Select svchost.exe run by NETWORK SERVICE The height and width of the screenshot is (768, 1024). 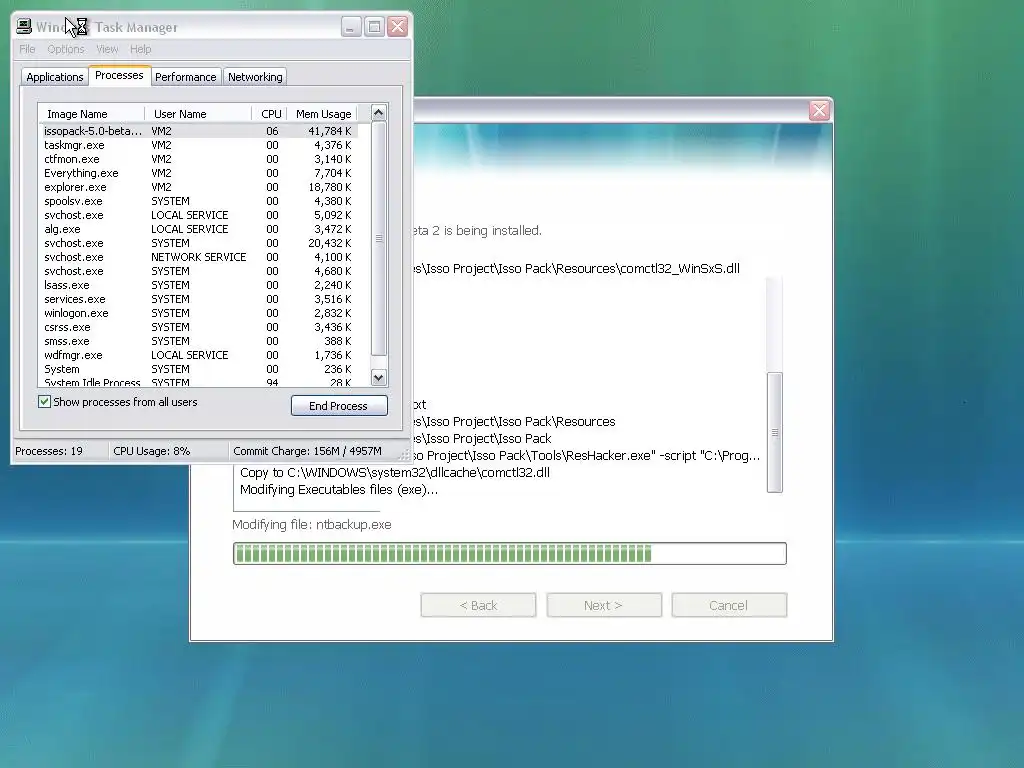point(199,257)
